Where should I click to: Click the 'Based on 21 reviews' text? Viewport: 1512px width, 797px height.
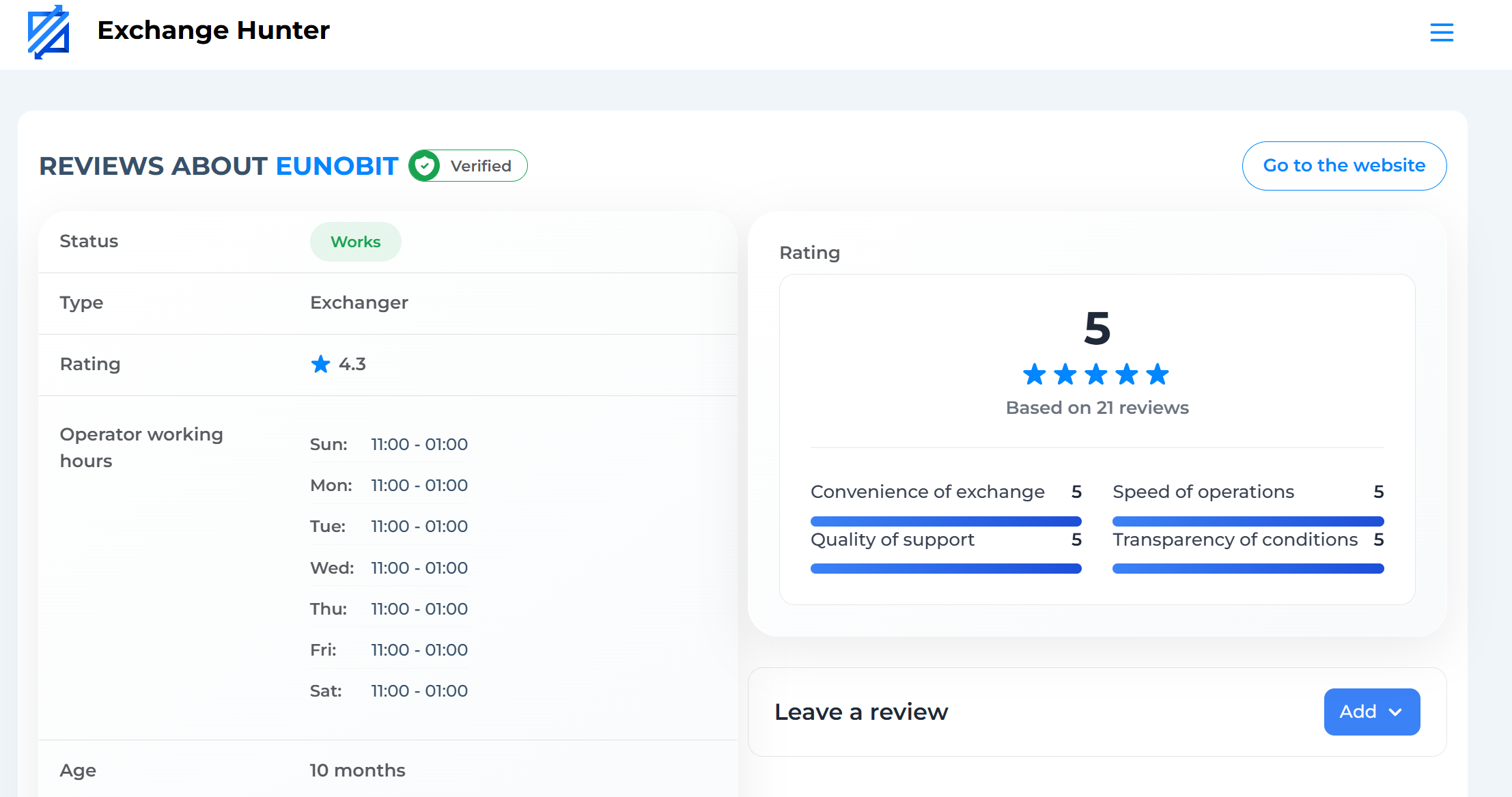click(1097, 408)
